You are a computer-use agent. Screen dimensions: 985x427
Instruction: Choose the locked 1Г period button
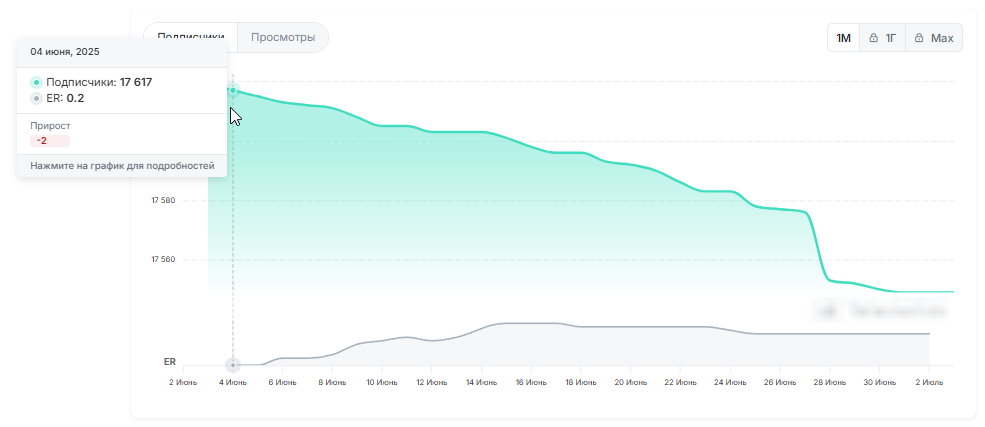click(881, 38)
